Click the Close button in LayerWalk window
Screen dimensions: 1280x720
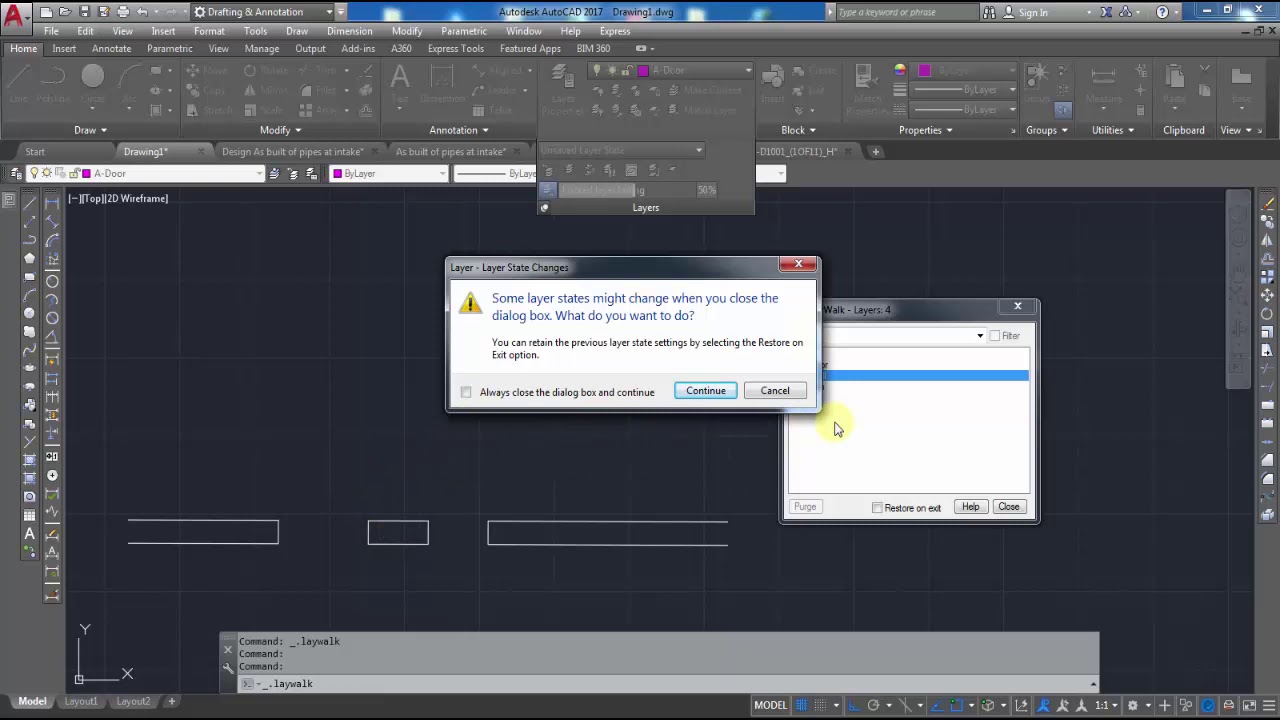1008,507
